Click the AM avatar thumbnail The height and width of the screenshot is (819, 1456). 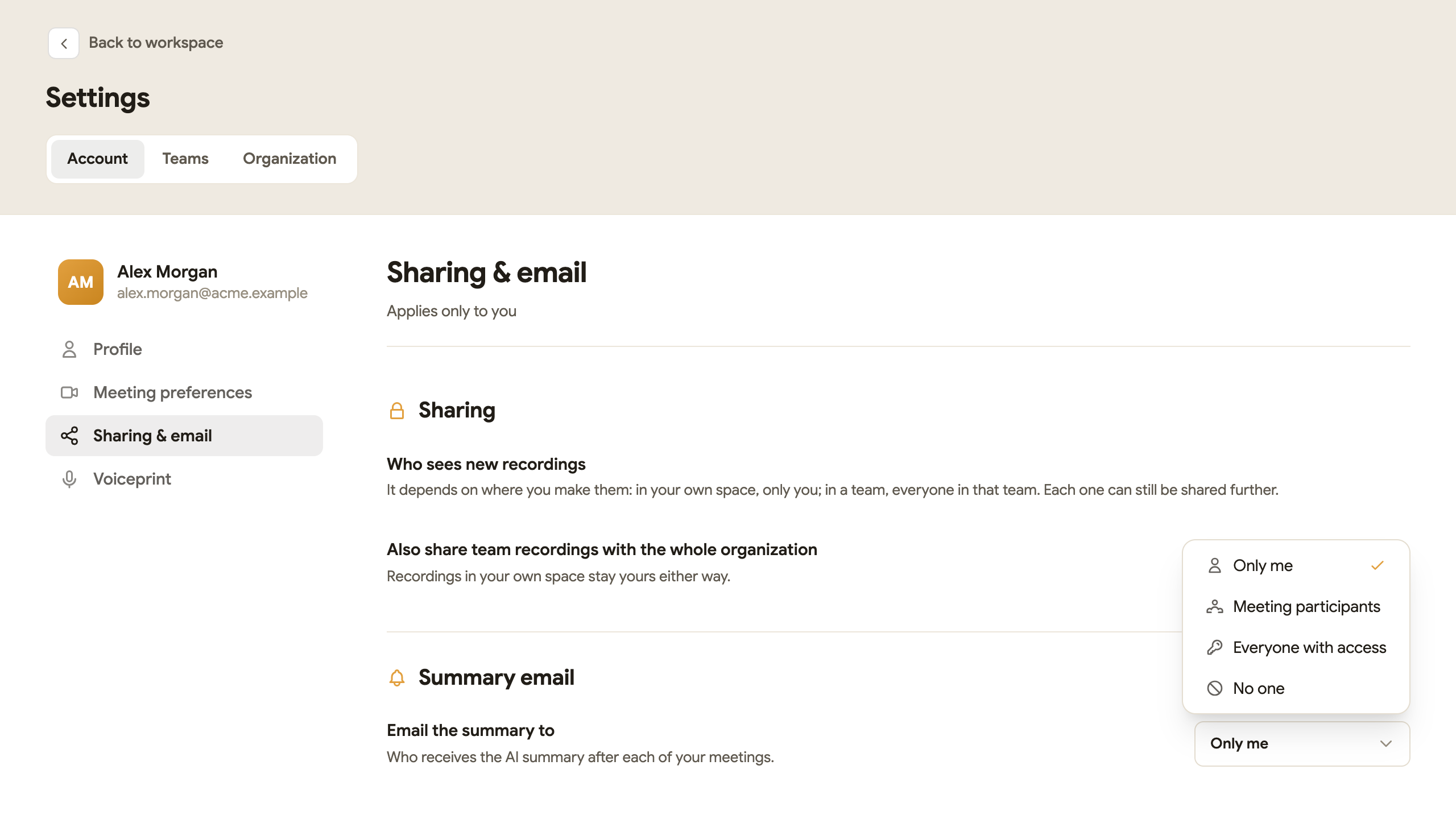81,282
